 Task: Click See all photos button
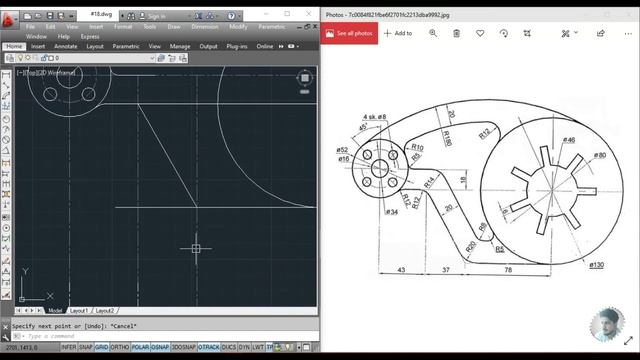pos(349,33)
